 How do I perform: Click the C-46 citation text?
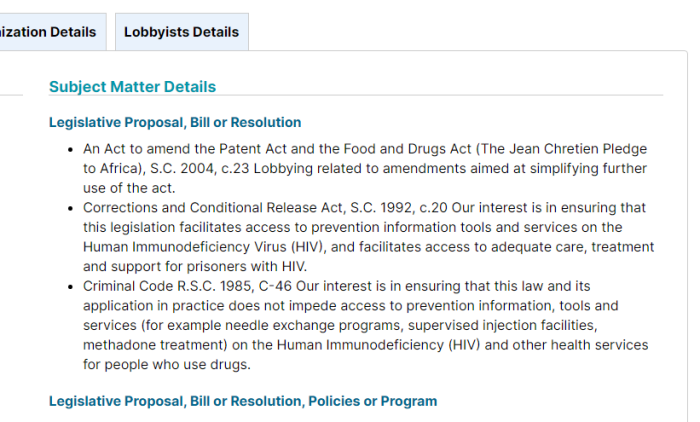click(275, 286)
